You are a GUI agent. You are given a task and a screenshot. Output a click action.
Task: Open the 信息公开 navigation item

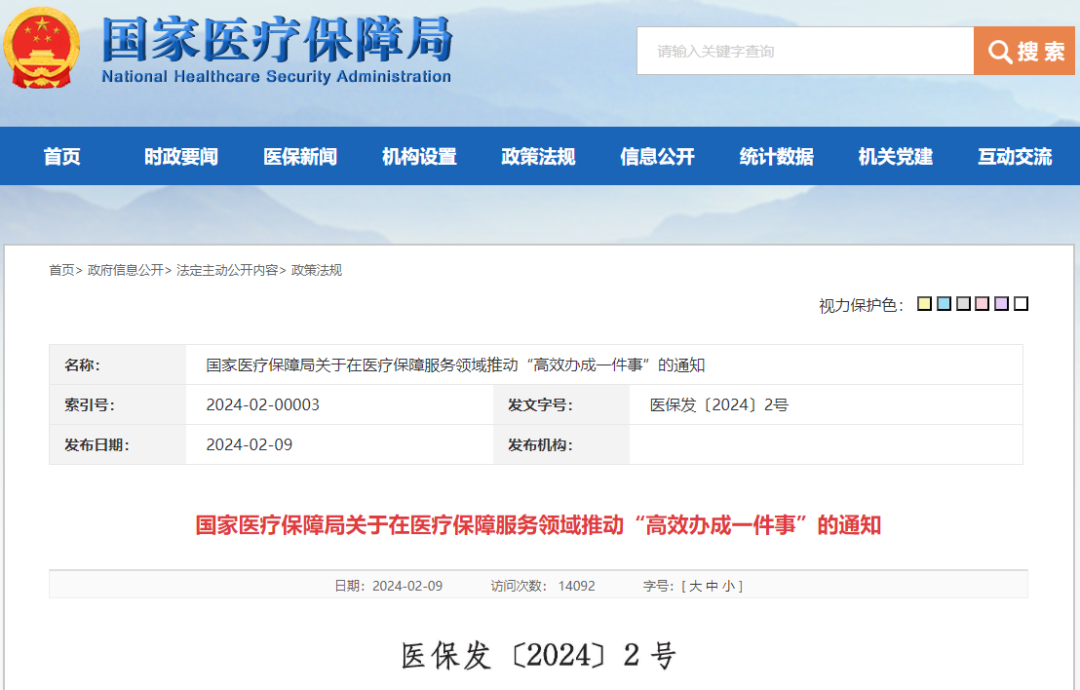pyautogui.click(x=658, y=156)
